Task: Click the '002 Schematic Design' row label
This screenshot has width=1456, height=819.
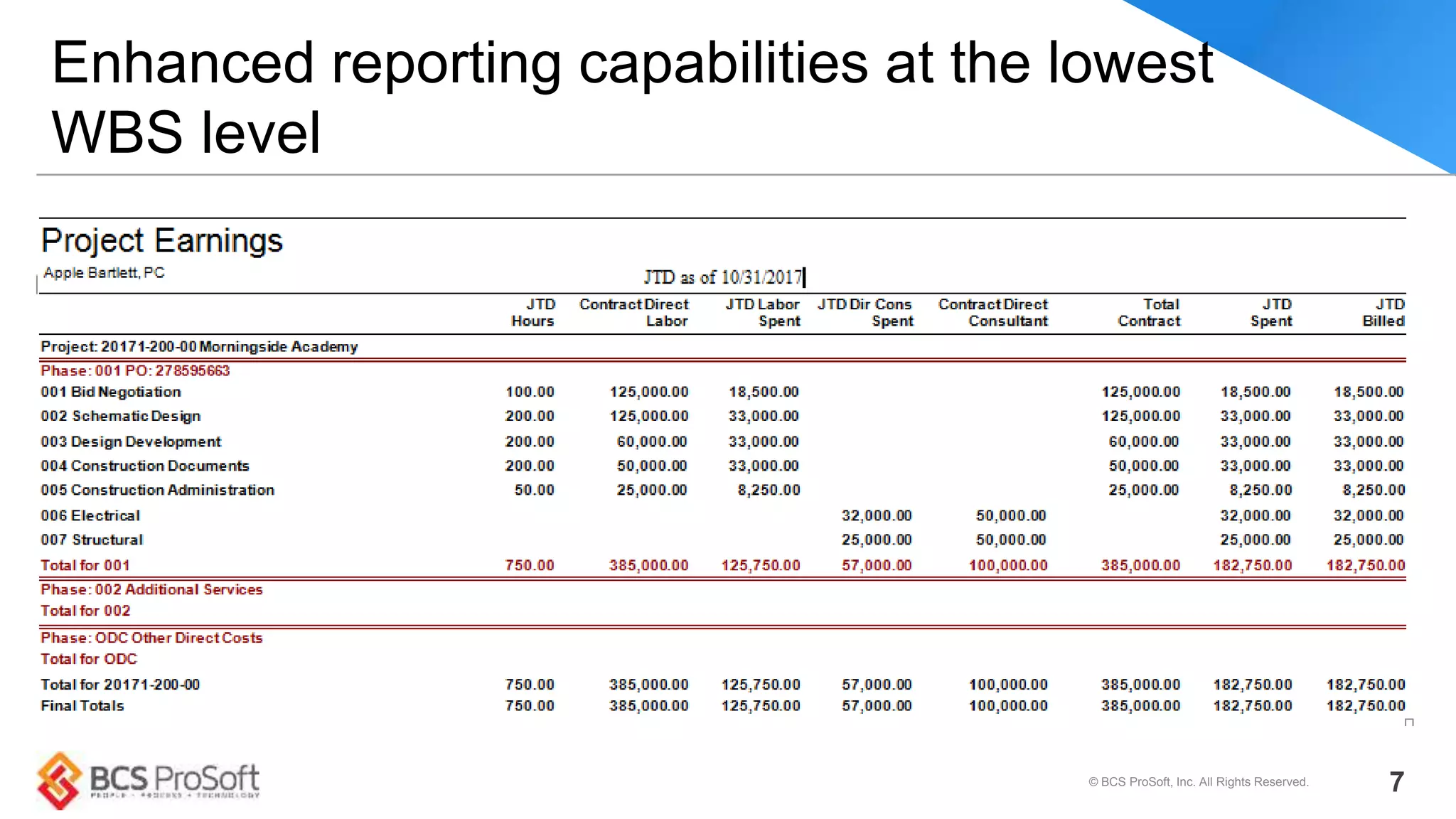Action: tap(121, 417)
